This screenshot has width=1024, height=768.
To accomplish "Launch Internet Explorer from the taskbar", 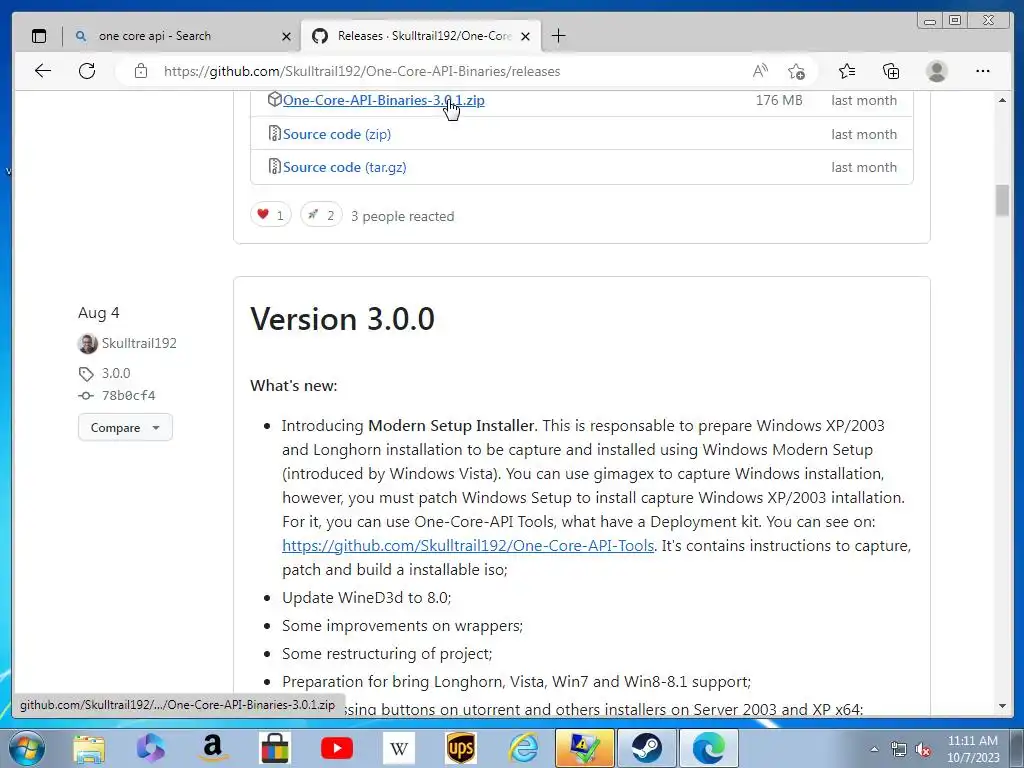I will click(522, 748).
